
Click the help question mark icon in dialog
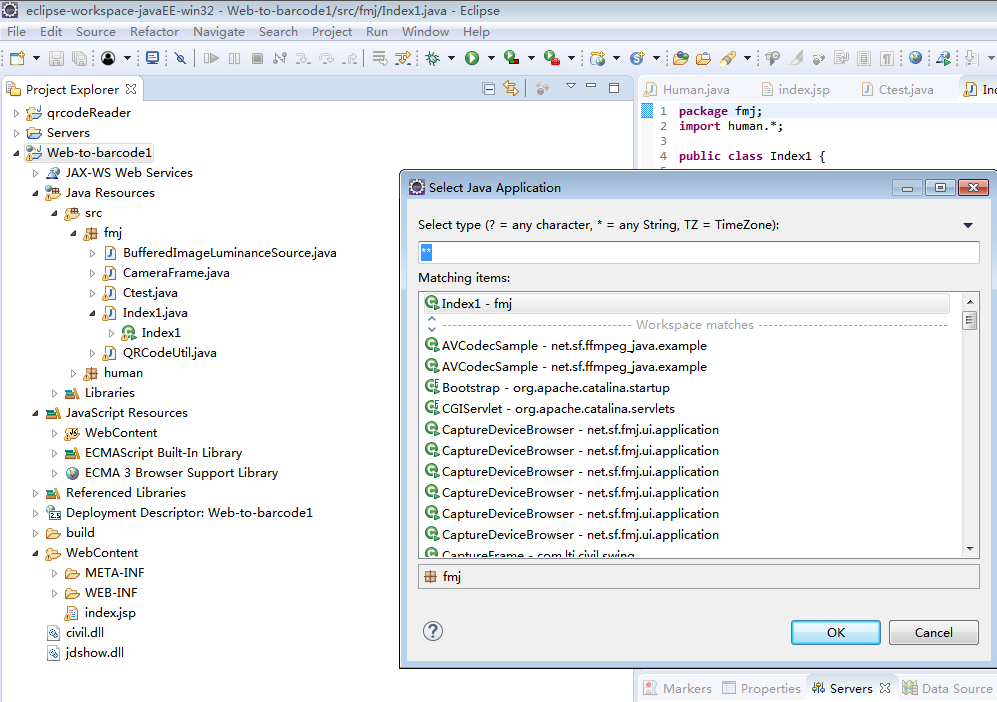pyautogui.click(x=433, y=631)
